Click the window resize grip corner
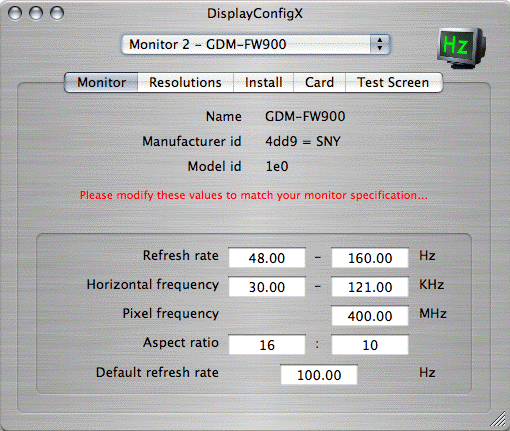Screen dimensions: 510x431 (x=498, y=419)
